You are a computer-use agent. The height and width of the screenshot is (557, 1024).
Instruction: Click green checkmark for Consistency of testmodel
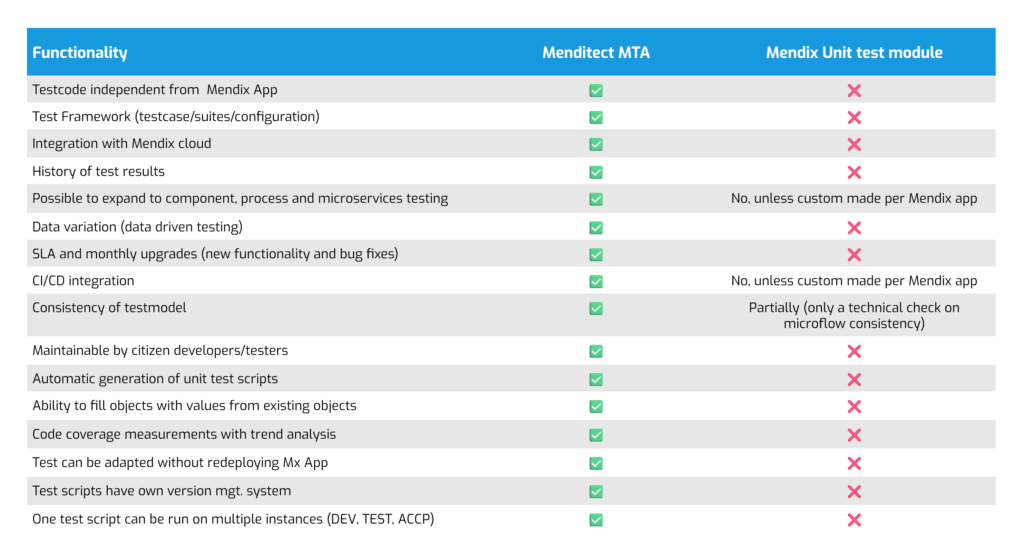pyautogui.click(x=596, y=308)
